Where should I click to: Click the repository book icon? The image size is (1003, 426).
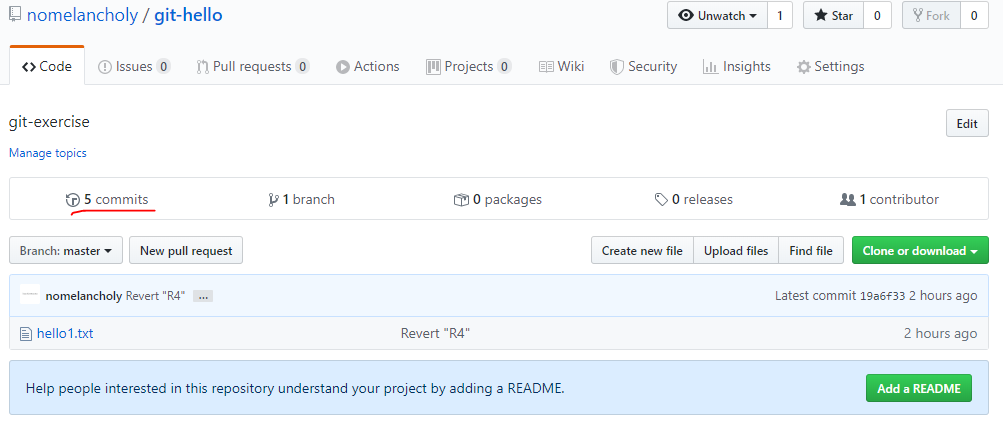tap(15, 15)
